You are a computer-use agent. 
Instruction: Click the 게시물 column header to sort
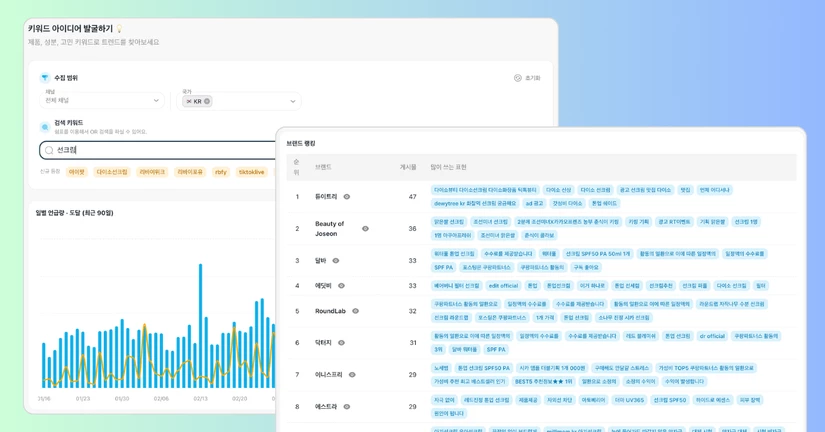coord(408,167)
